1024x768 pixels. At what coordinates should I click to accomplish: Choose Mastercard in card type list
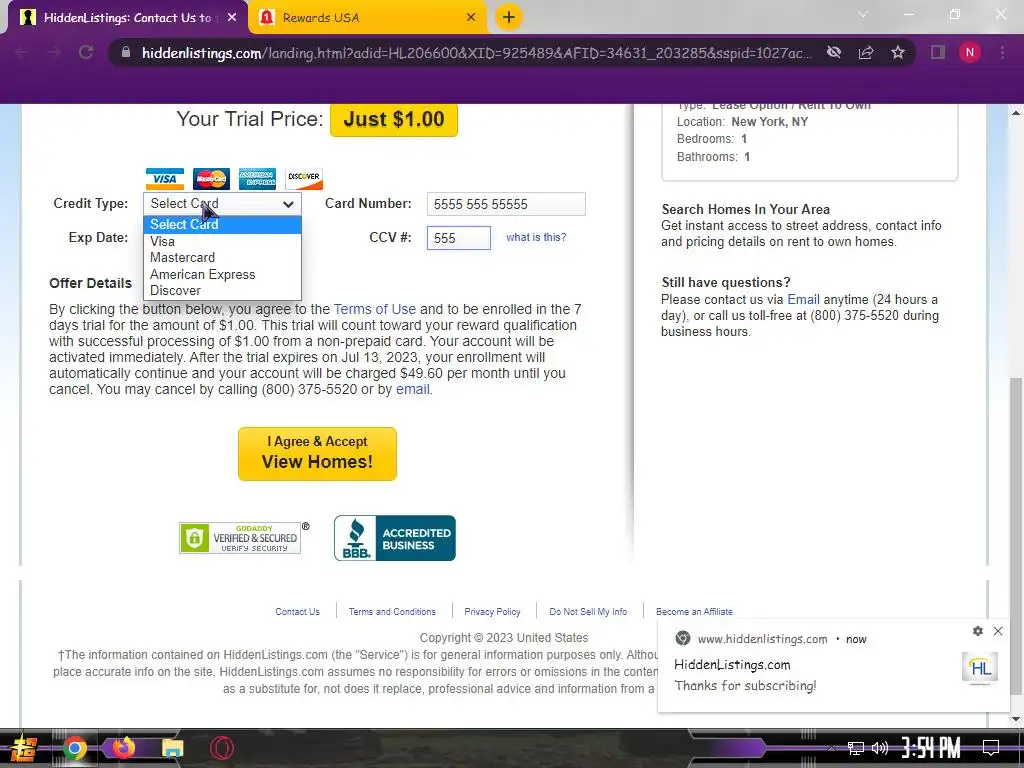(x=222, y=257)
